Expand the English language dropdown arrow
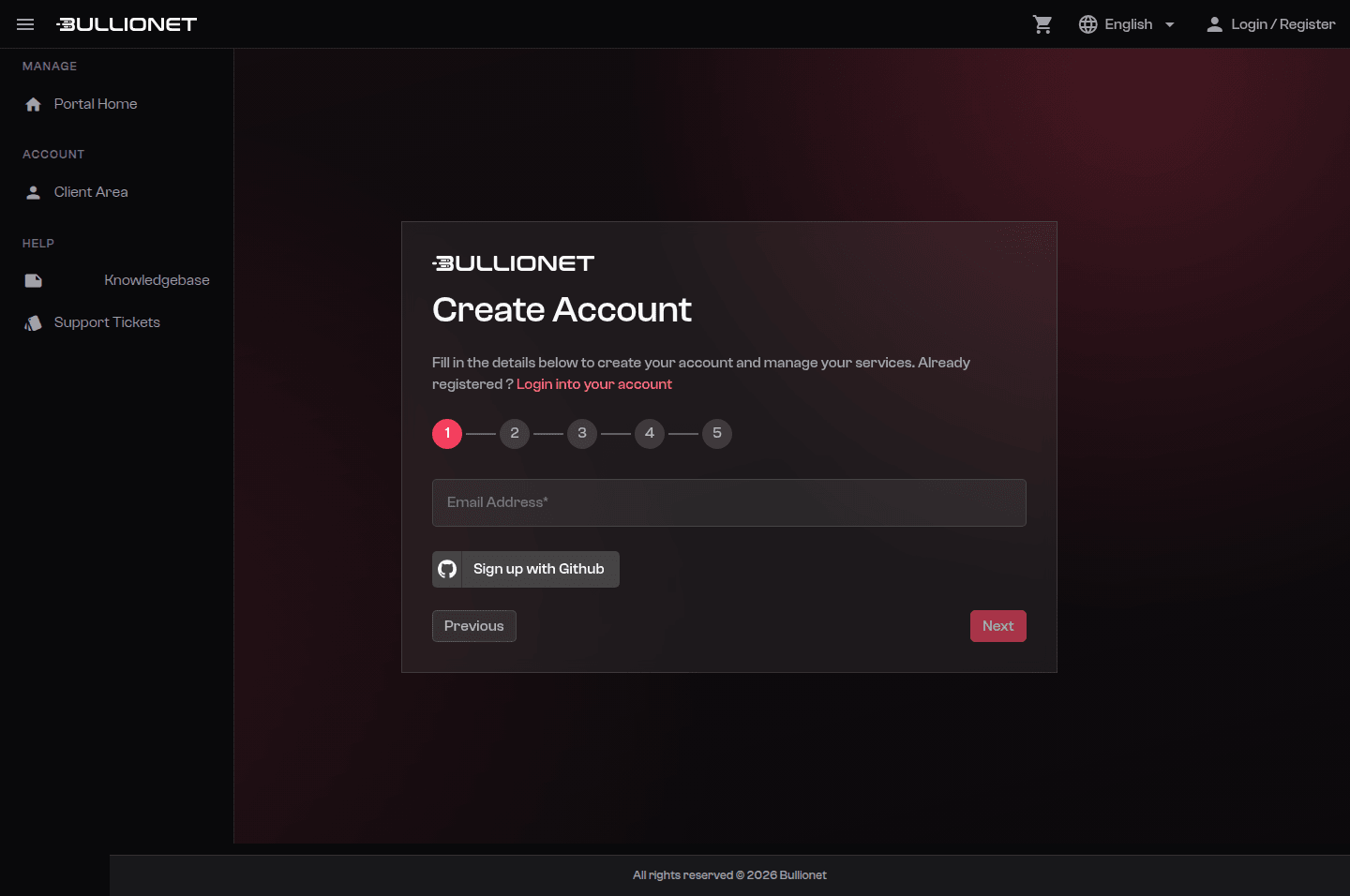 pos(1169,24)
